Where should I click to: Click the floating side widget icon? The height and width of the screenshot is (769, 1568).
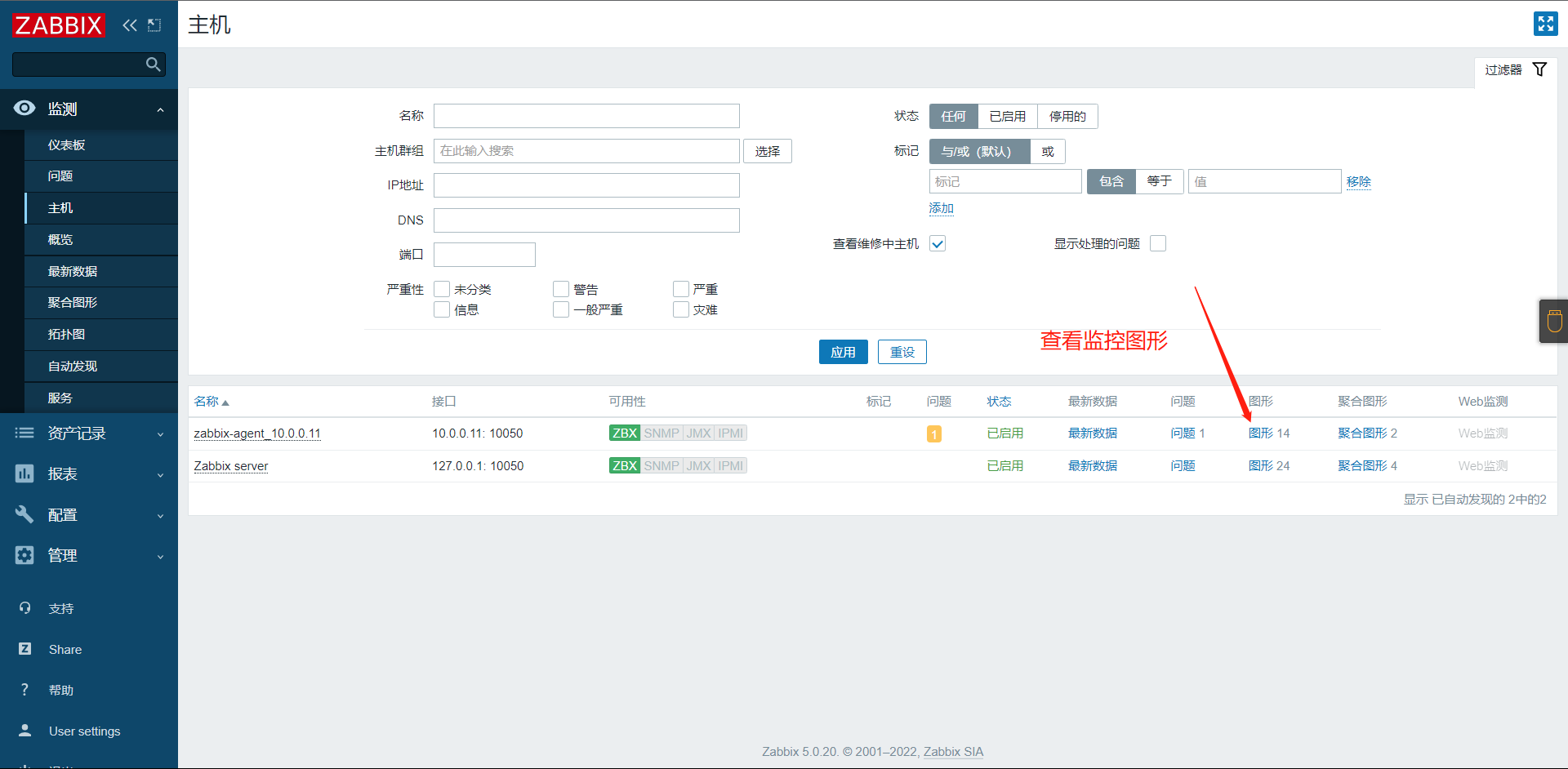(x=1554, y=321)
